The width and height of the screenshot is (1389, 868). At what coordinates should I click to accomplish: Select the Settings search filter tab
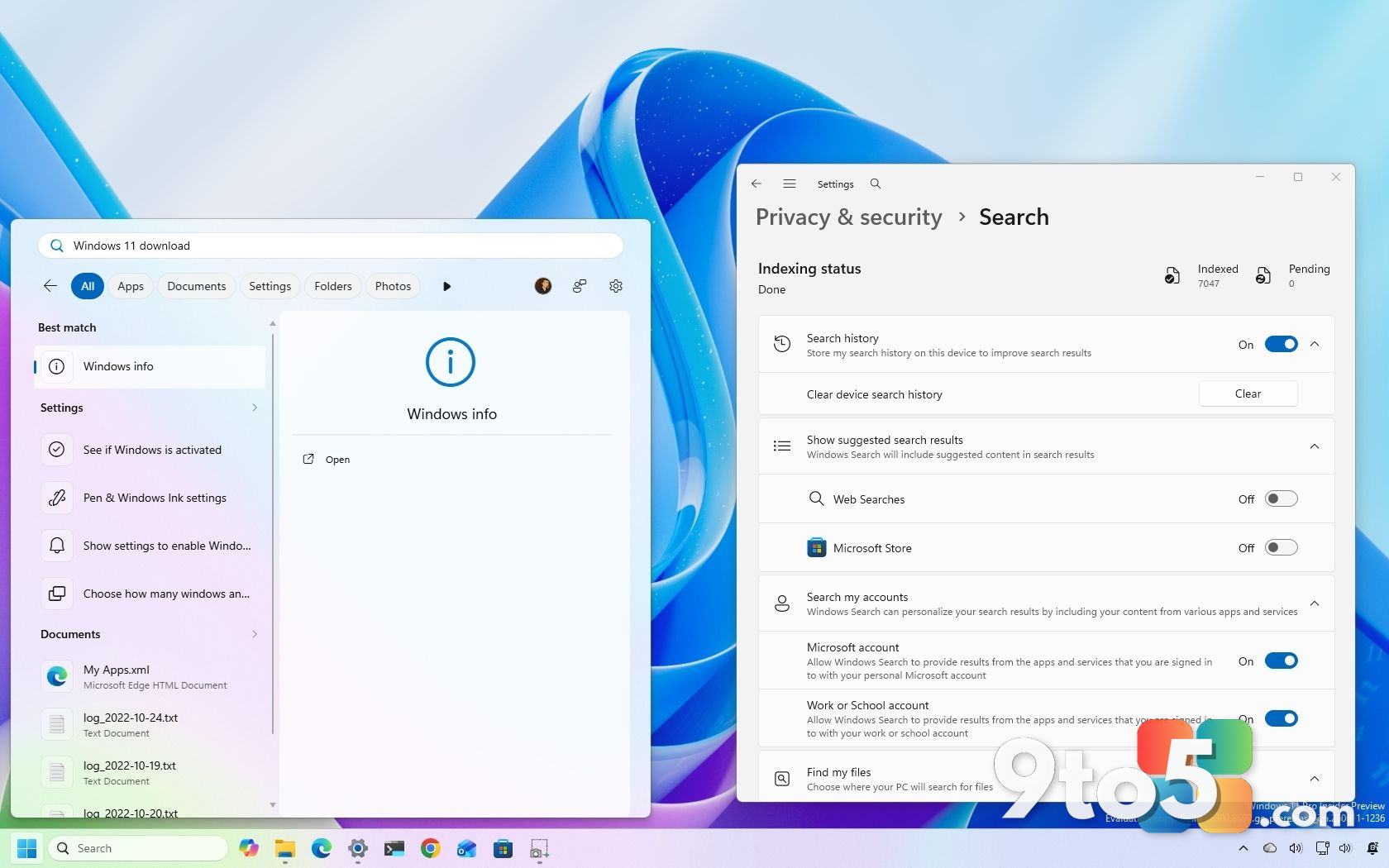tap(270, 286)
